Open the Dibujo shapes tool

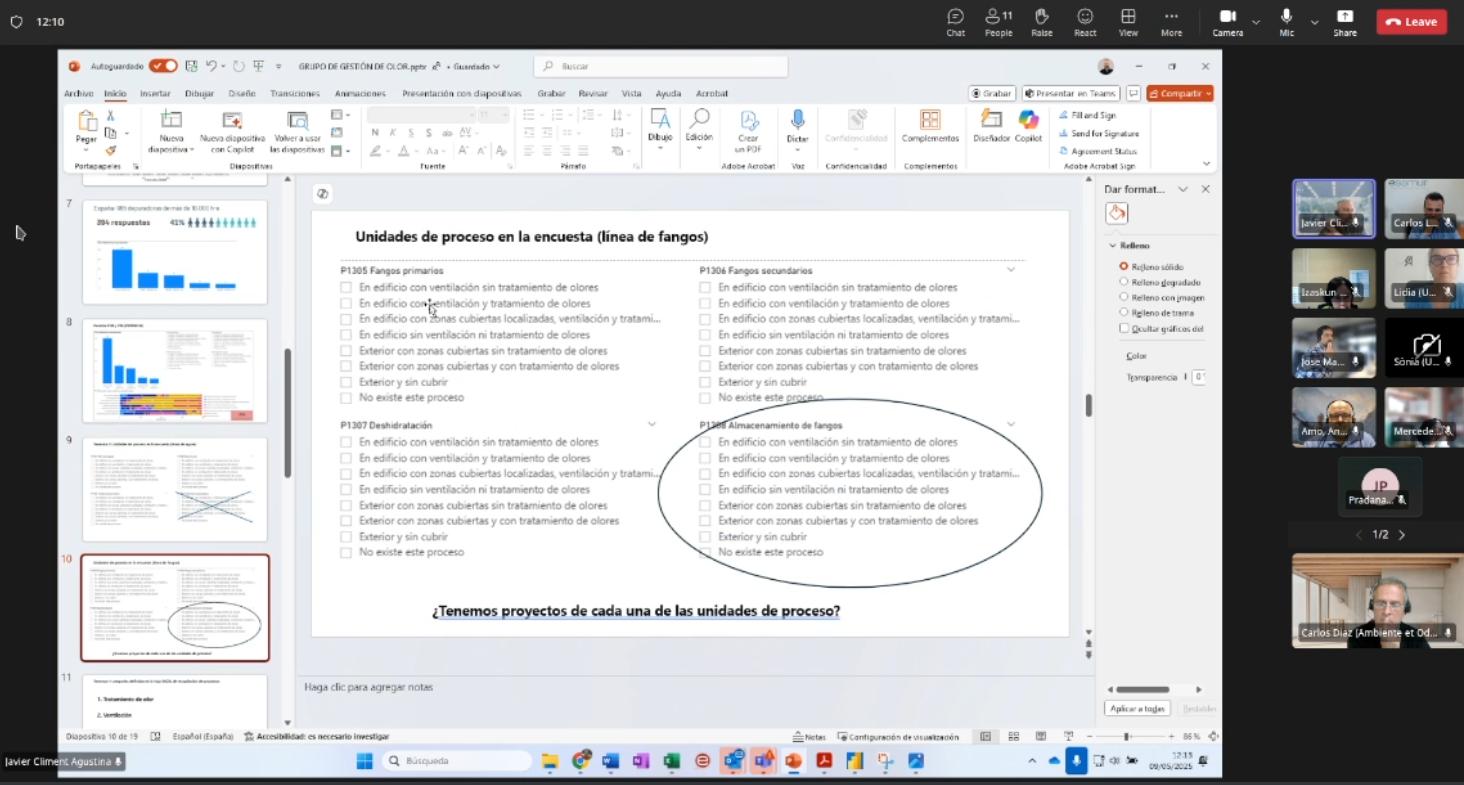[660, 128]
